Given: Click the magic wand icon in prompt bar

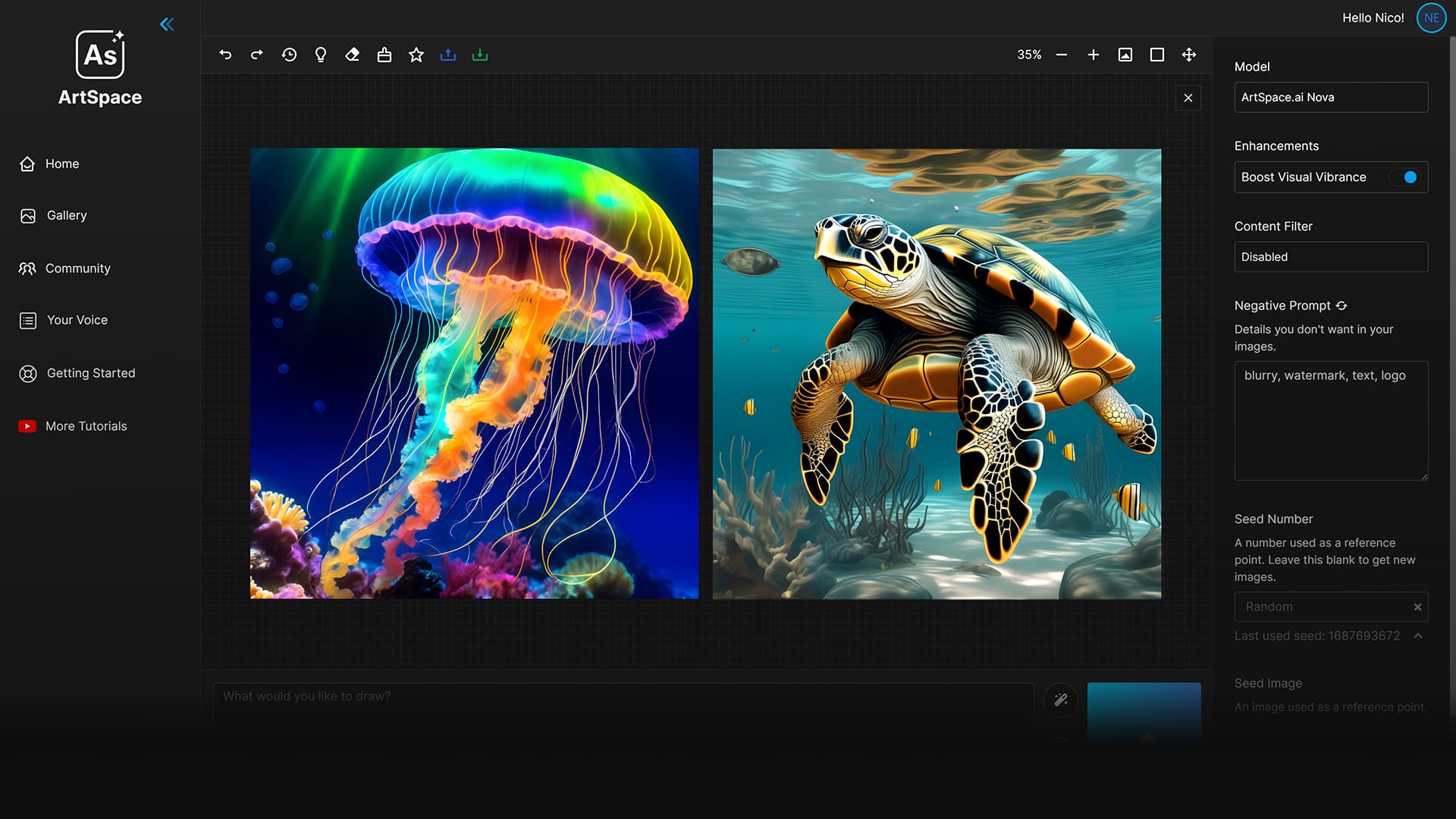Looking at the screenshot, I should (1061, 699).
